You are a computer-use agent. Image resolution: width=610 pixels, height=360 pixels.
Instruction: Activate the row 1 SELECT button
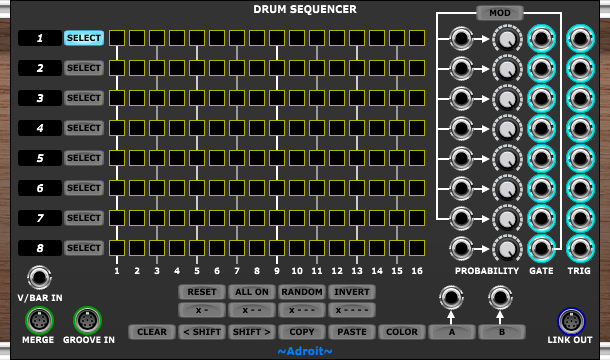pyautogui.click(x=84, y=38)
